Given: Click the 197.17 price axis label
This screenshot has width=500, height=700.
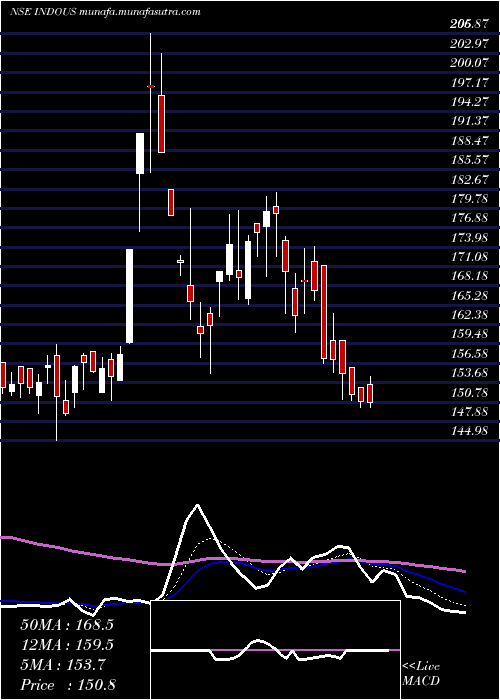Looking at the screenshot, I should [469, 83].
